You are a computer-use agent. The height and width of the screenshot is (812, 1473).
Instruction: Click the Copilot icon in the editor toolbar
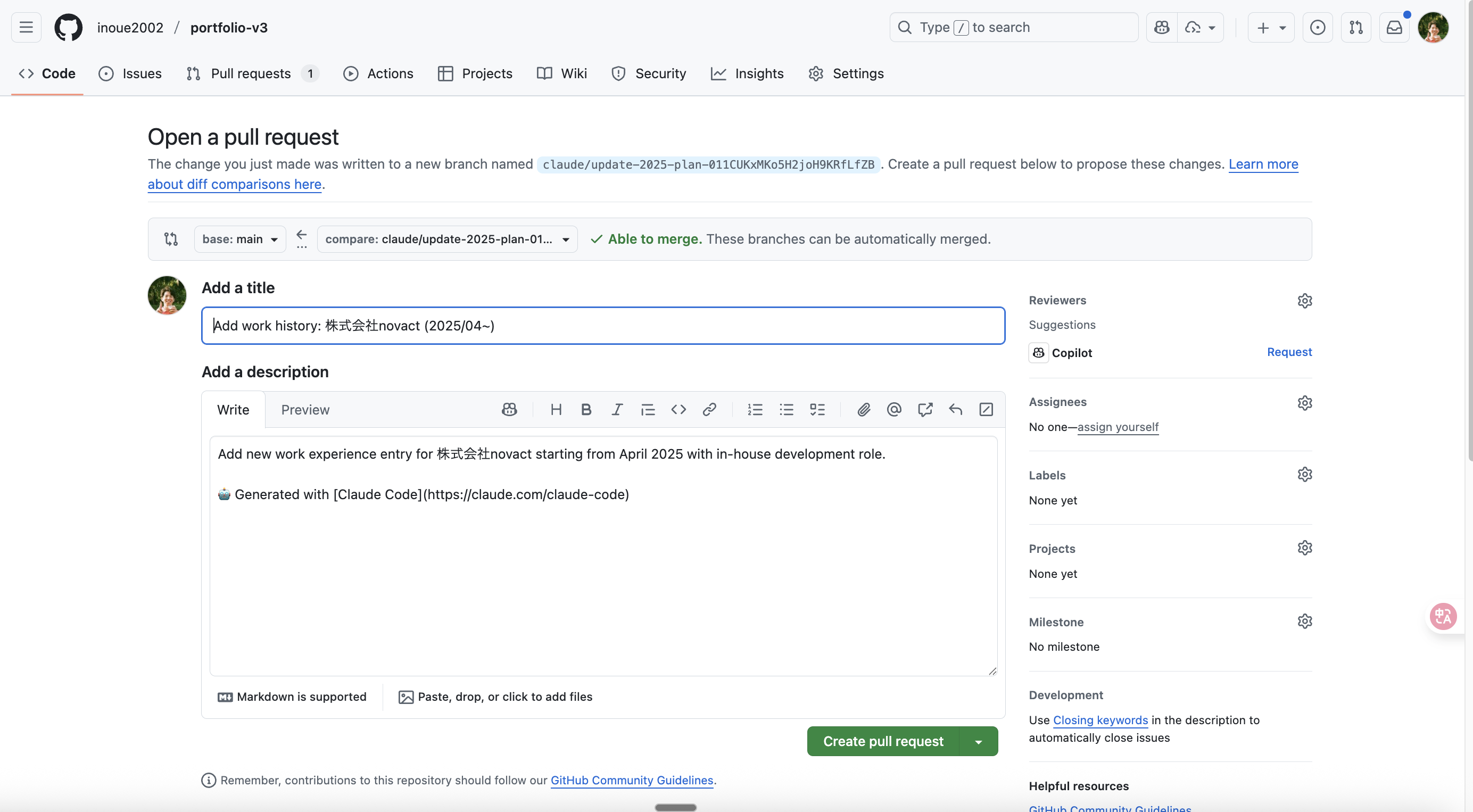[x=509, y=409]
